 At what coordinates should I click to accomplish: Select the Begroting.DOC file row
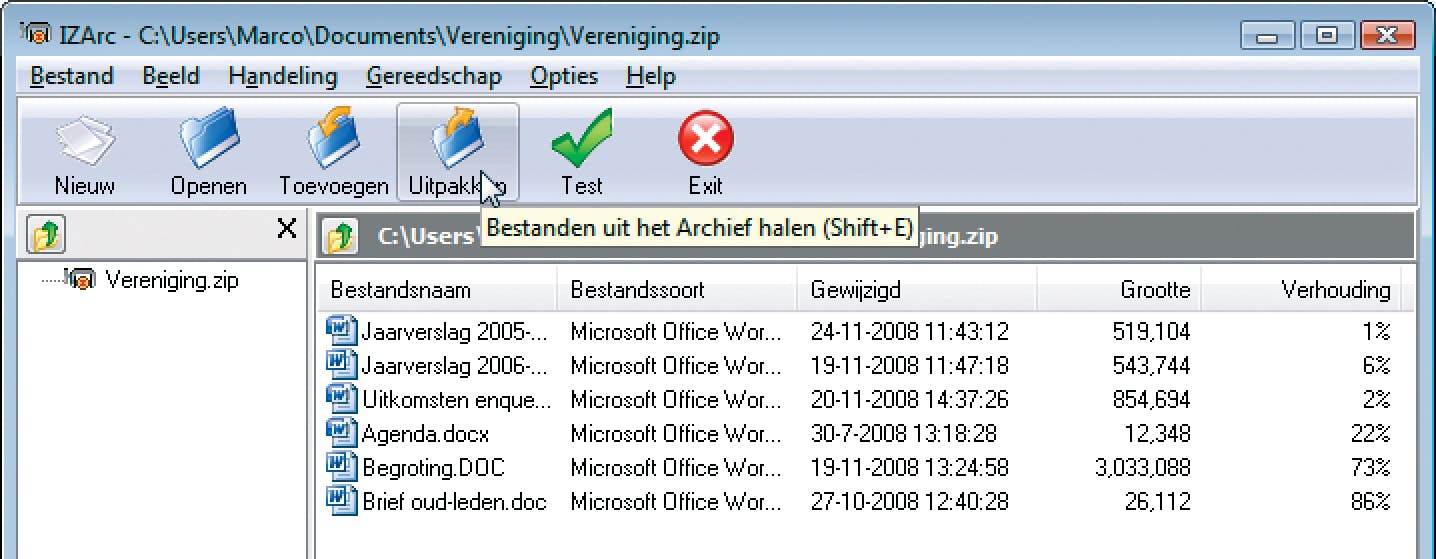coord(432,468)
